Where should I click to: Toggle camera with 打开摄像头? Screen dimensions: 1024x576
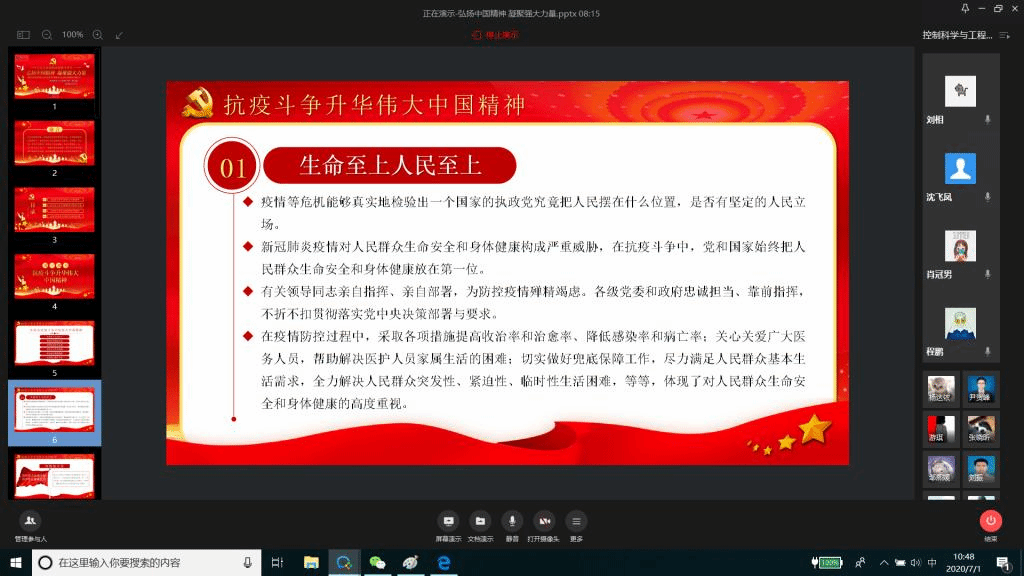pos(544,521)
